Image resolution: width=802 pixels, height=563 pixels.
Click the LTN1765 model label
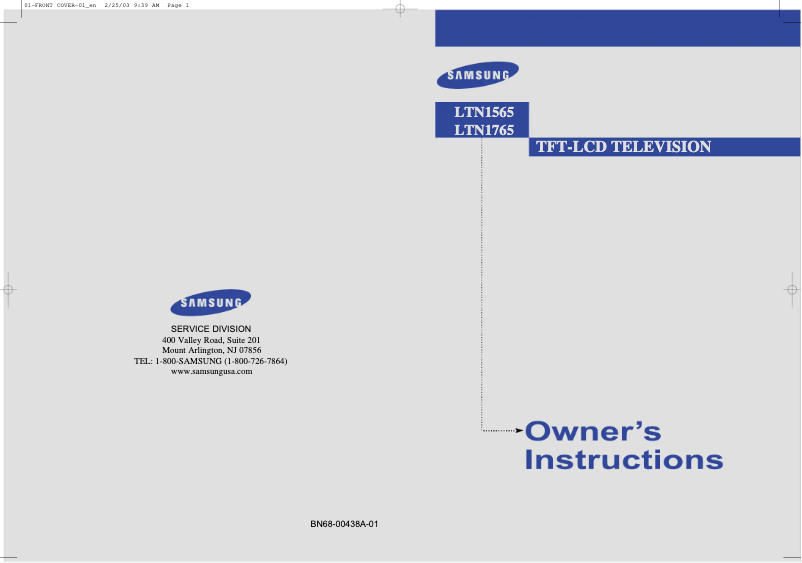[x=484, y=130]
